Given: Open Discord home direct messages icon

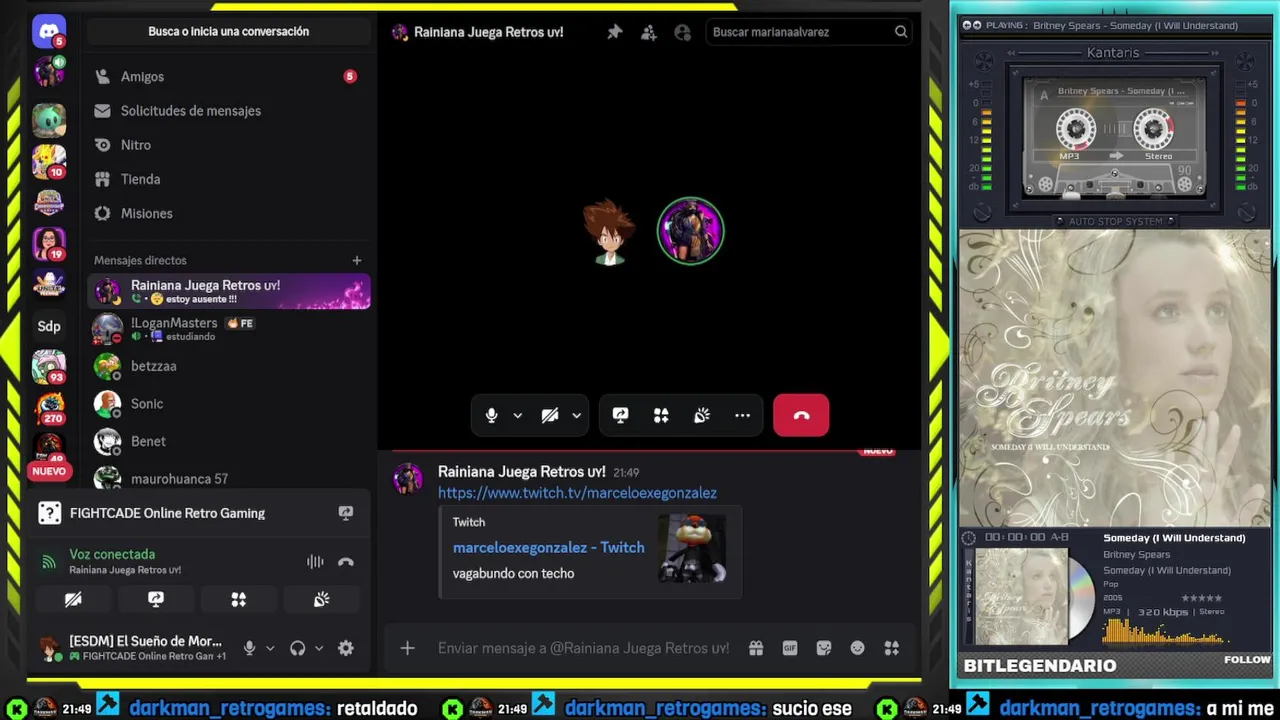Looking at the screenshot, I should click(48, 31).
